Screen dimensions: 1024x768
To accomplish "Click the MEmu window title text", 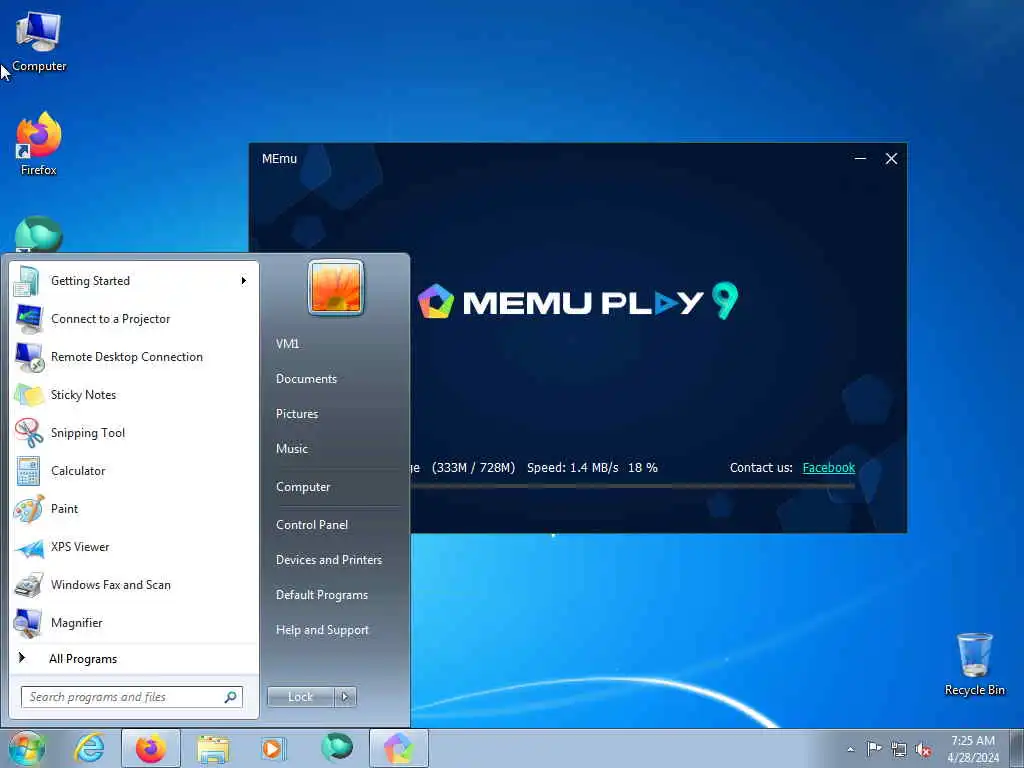I will 280,159.
